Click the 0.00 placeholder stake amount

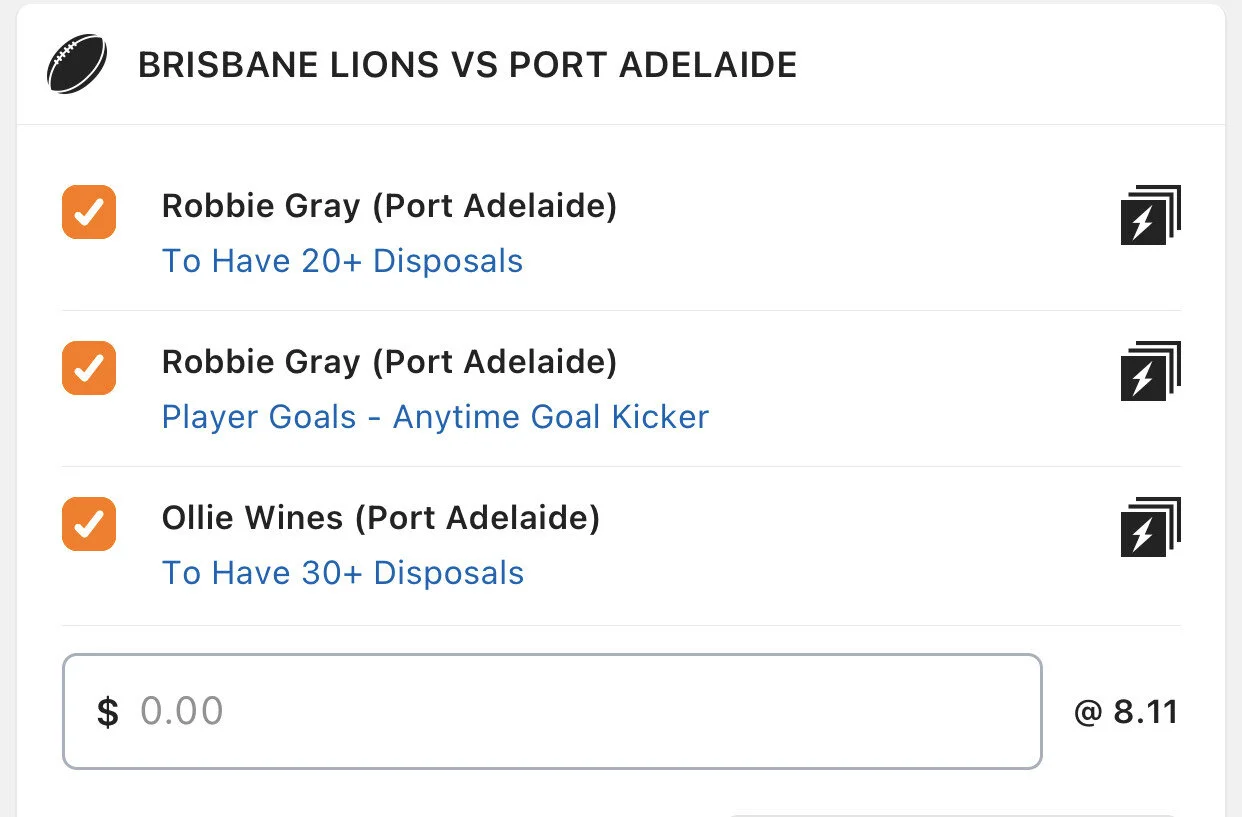(x=181, y=712)
